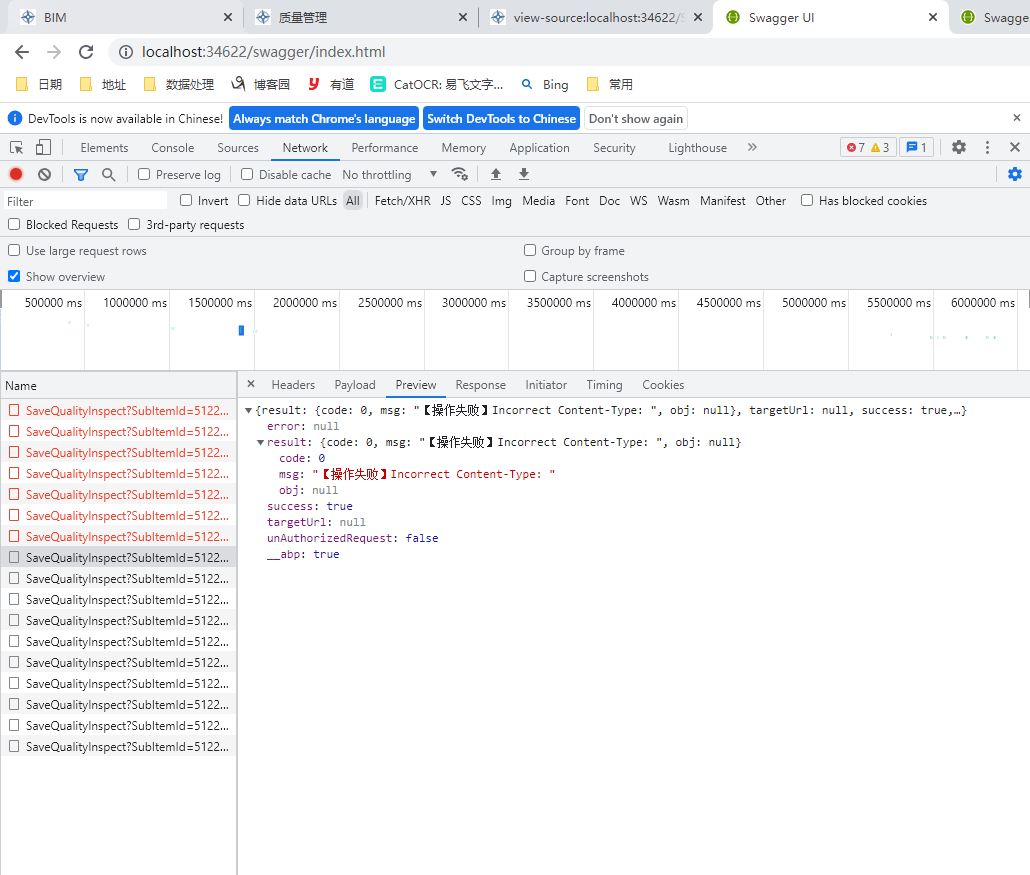The image size is (1030, 875).
Task: Uncheck Show overview
Action: [x=14, y=276]
